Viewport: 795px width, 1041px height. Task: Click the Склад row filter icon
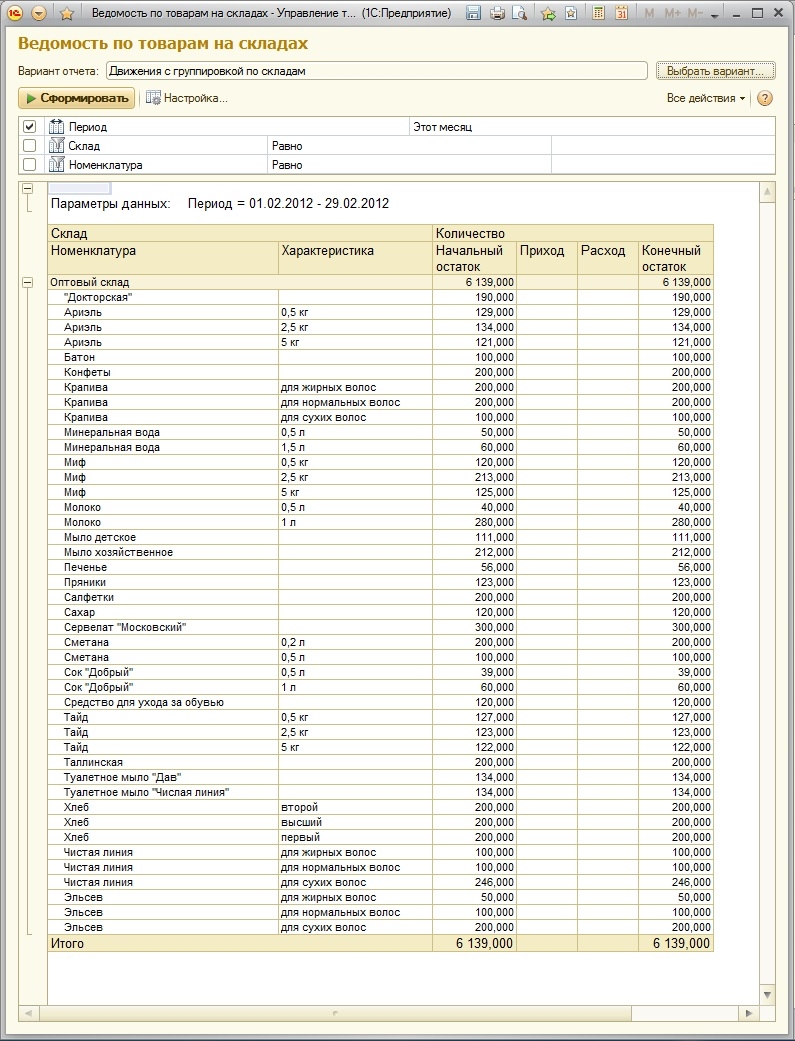(x=57, y=145)
